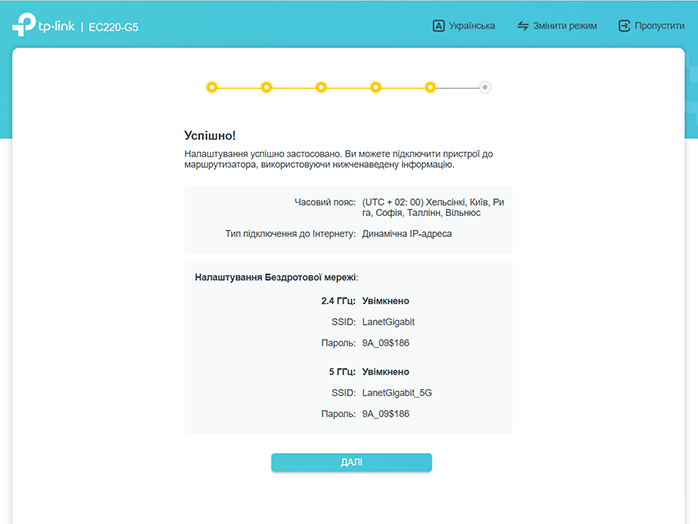
Task: Click the fifth wizard step dot
Action: pos(430,87)
